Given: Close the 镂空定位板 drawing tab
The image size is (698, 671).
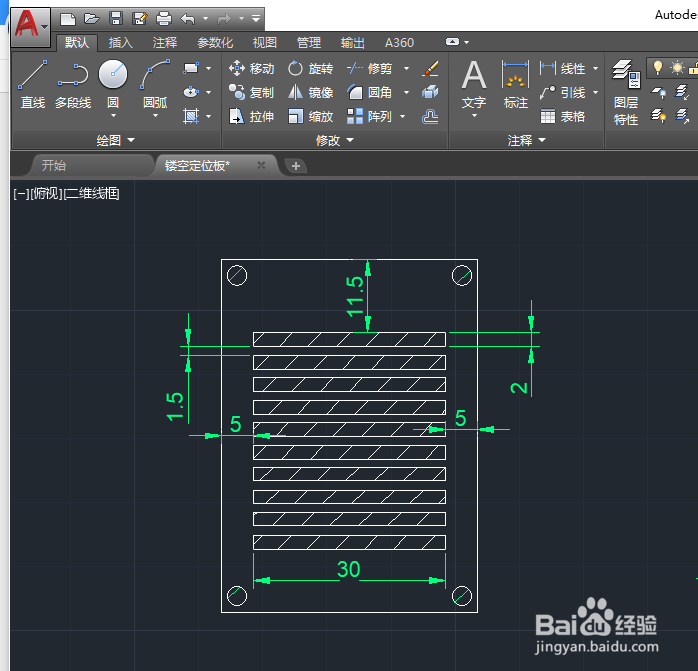Looking at the screenshot, I should point(261,166).
